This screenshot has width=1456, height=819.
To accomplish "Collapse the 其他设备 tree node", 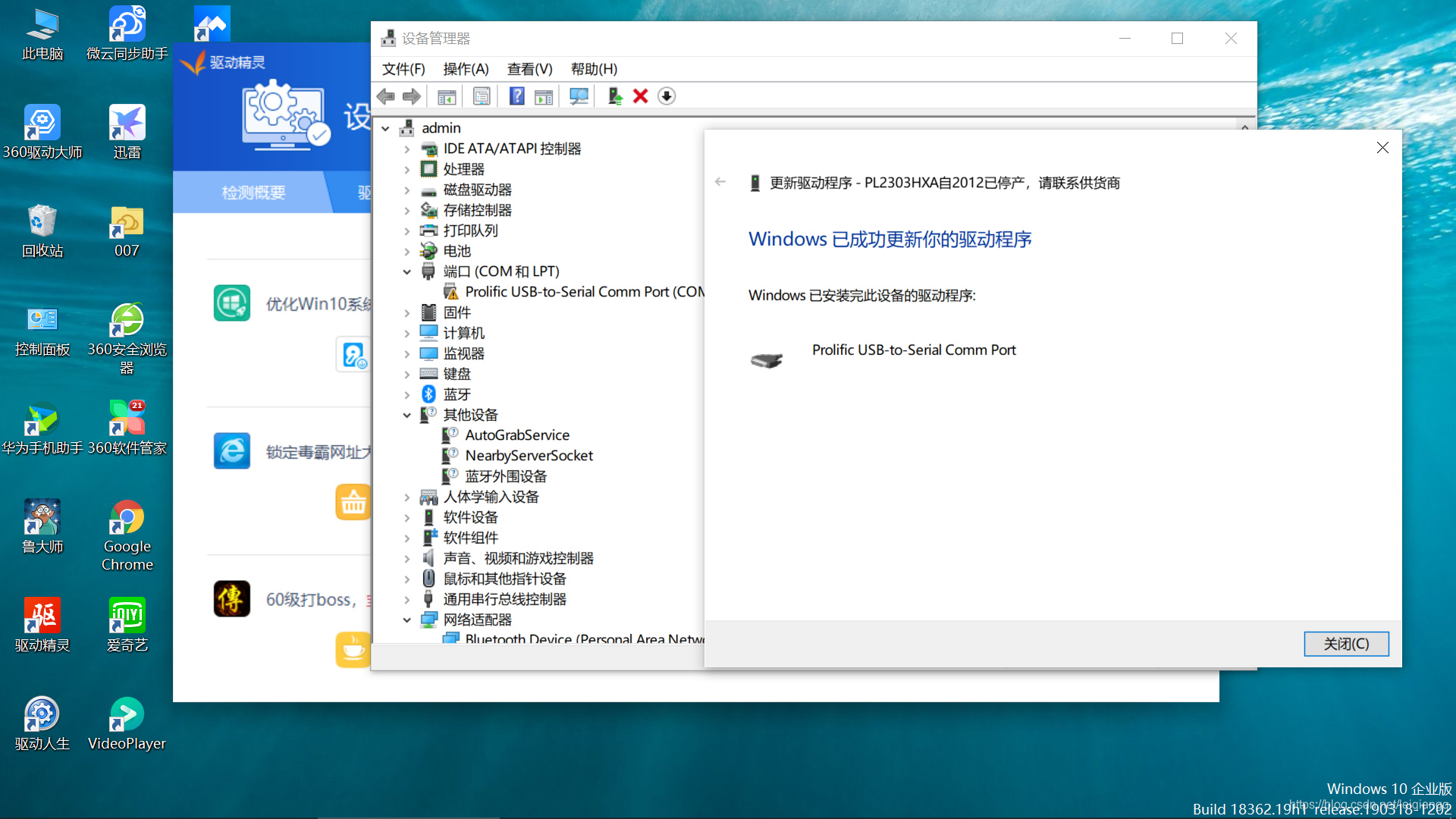I will pyautogui.click(x=407, y=415).
